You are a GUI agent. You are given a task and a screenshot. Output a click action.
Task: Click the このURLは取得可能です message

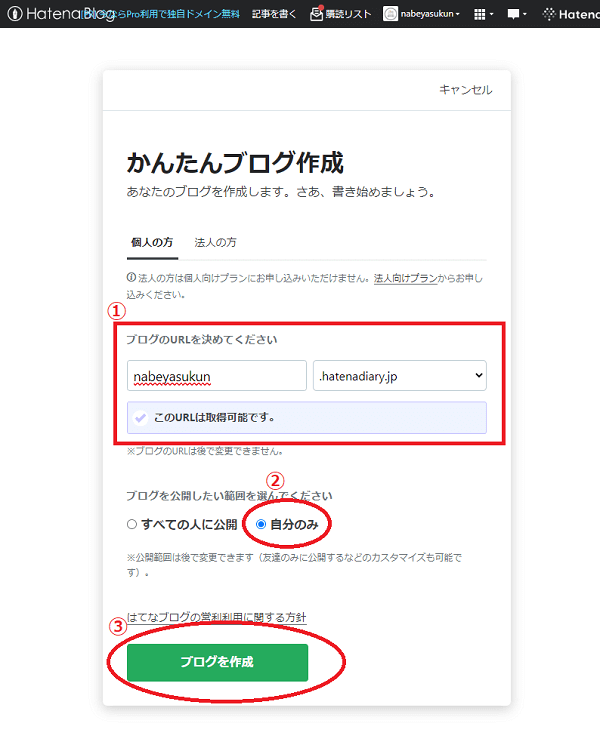[307, 417]
